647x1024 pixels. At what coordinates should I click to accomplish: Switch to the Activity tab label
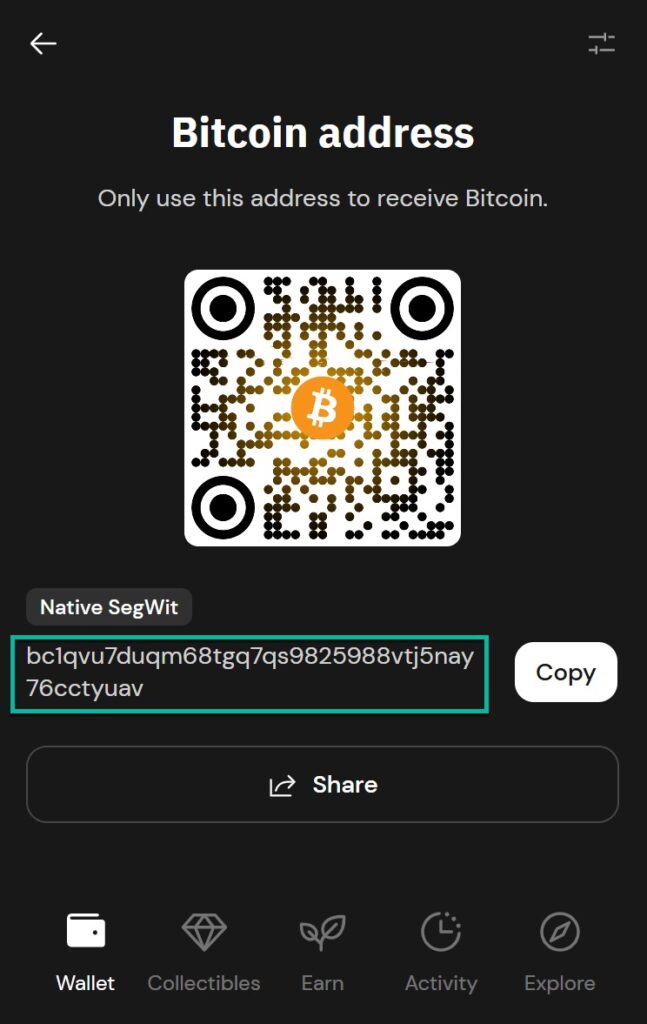coord(441,984)
